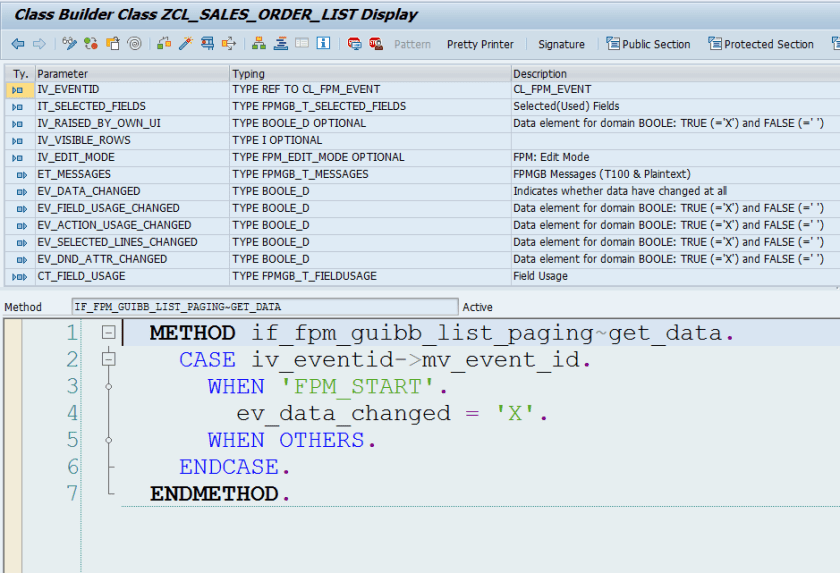
Task: Toggle Display/Change mode pencil icon
Action: pyautogui.click(x=69, y=44)
